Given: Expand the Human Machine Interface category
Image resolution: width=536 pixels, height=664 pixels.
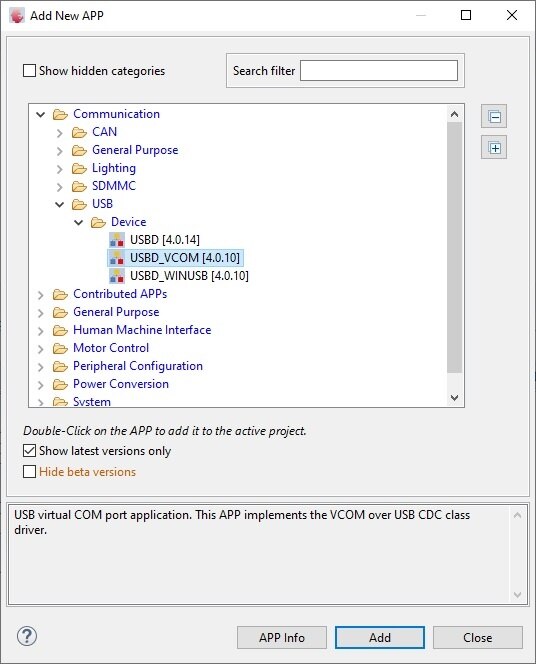Looking at the screenshot, I should coord(41,331).
